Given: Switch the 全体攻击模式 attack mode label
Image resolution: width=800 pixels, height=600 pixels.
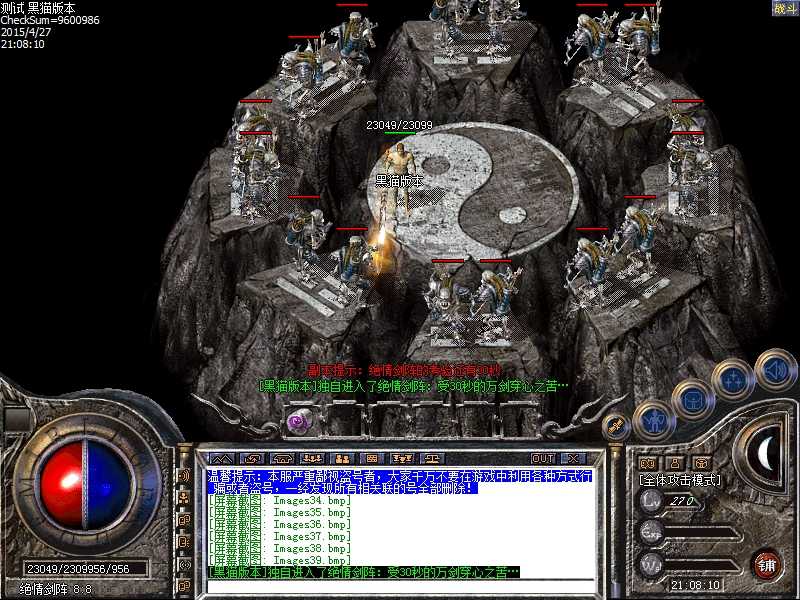Looking at the screenshot, I should pyautogui.click(x=680, y=480).
